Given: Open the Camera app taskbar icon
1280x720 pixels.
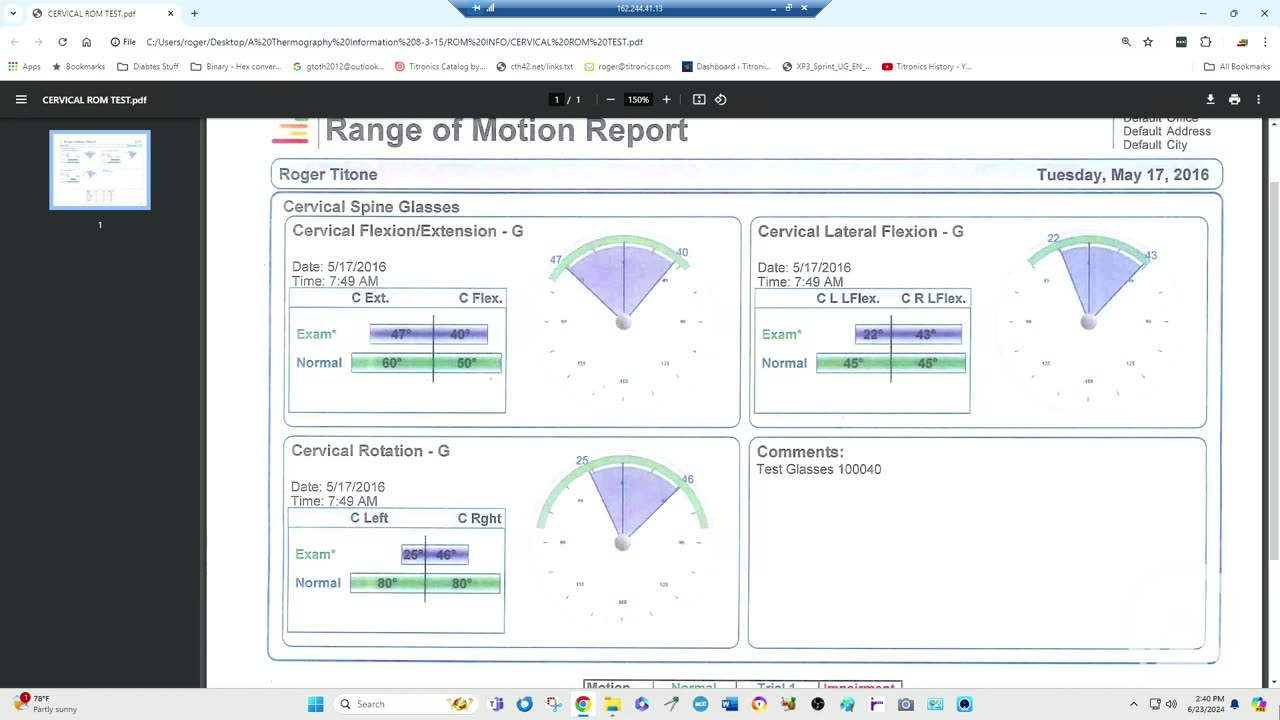Looking at the screenshot, I should 905,704.
